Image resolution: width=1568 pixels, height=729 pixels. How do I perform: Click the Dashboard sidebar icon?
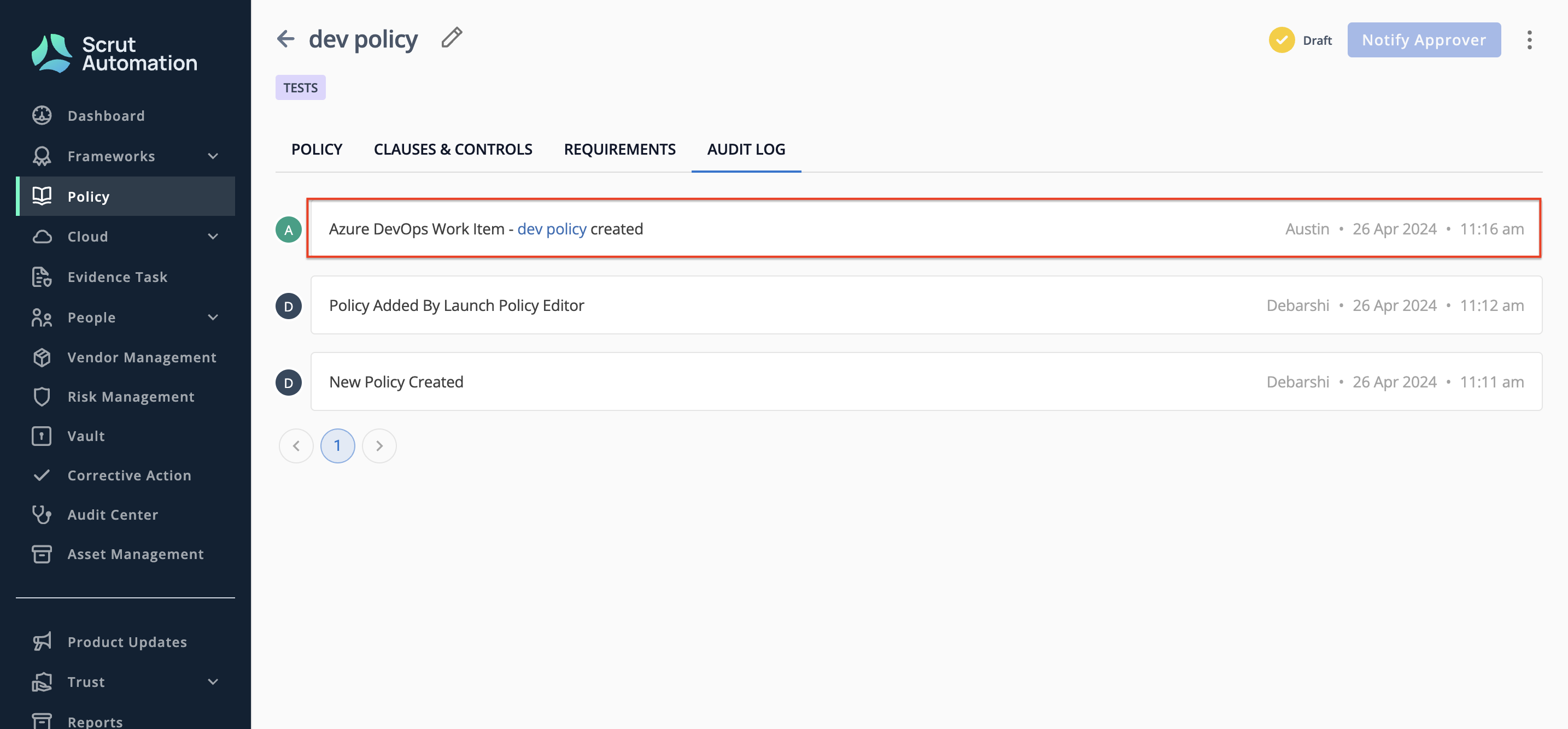tap(42, 116)
